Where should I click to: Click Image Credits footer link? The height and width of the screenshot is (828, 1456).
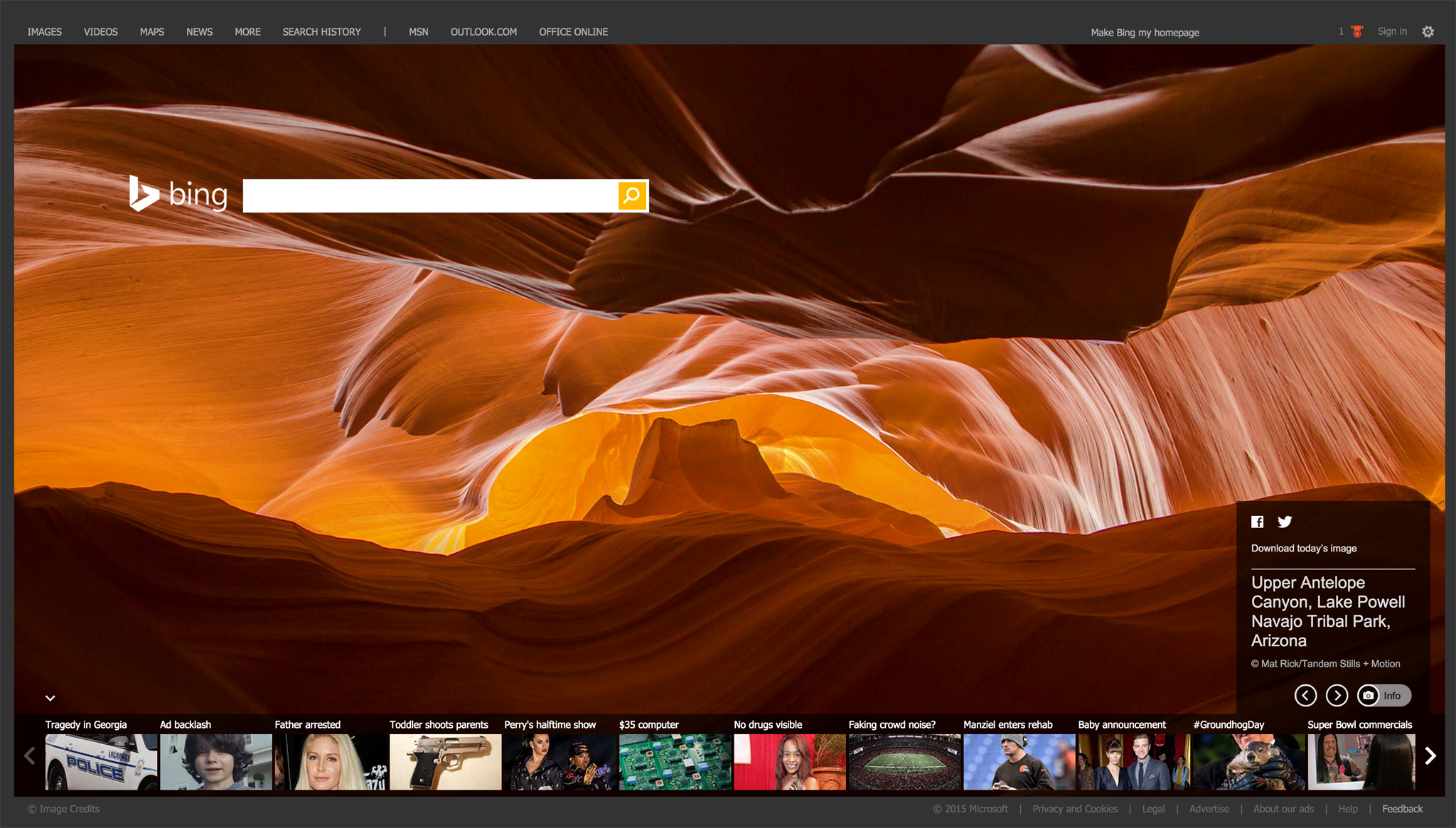click(64, 809)
